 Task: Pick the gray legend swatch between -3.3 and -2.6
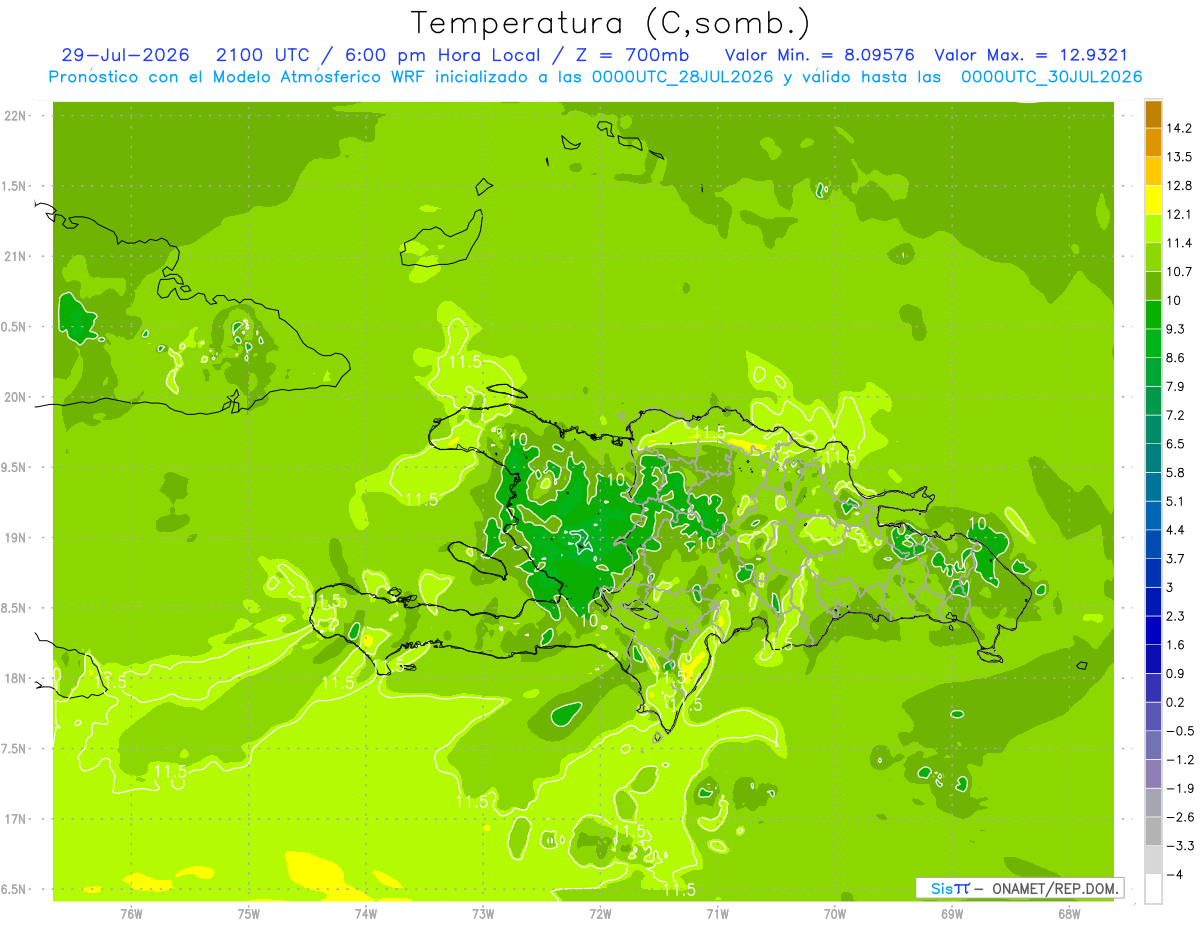point(1153,831)
